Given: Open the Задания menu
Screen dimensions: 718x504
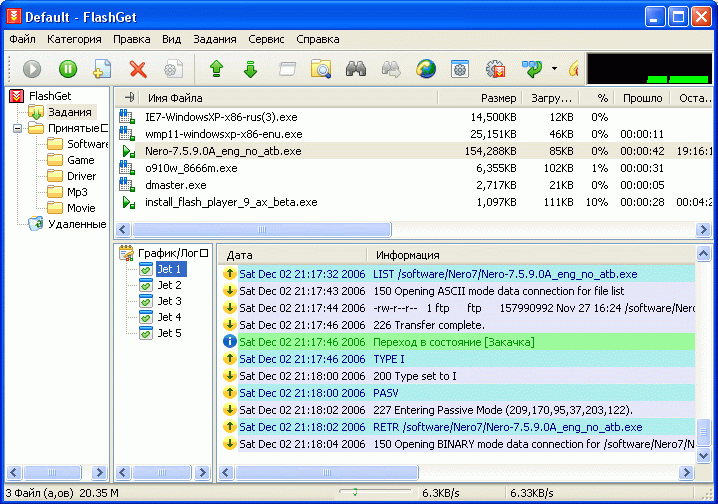Looking at the screenshot, I should point(215,39).
